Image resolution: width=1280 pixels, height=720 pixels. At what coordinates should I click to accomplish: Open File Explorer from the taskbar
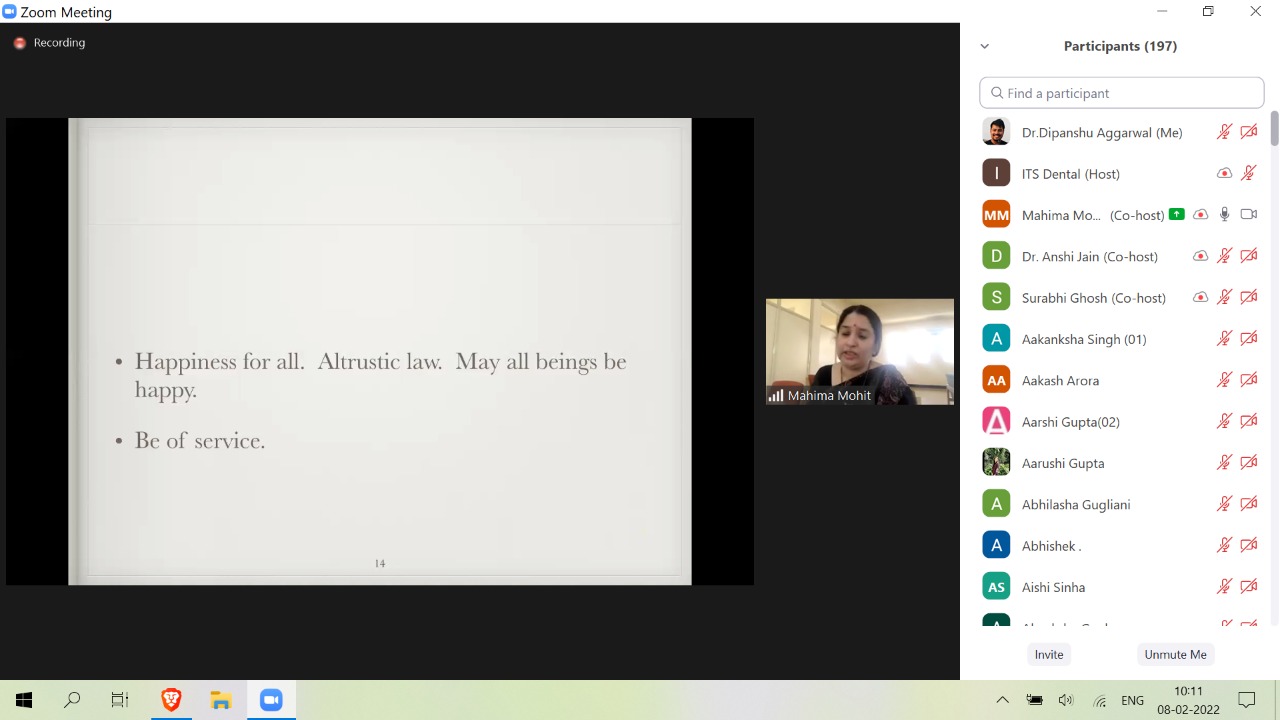click(x=221, y=700)
